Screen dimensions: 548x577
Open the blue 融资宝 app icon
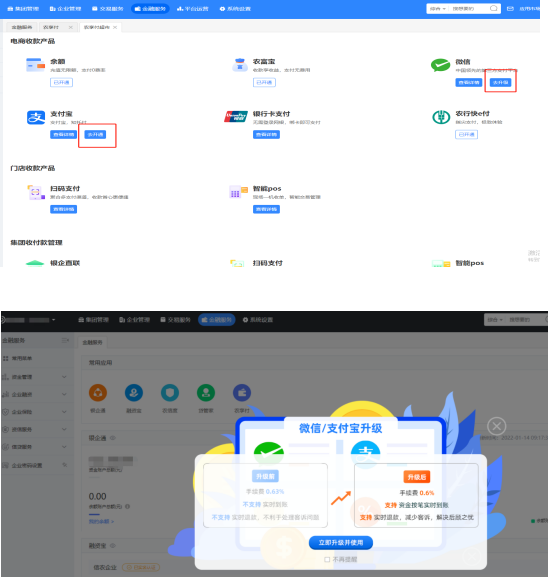coord(134,393)
